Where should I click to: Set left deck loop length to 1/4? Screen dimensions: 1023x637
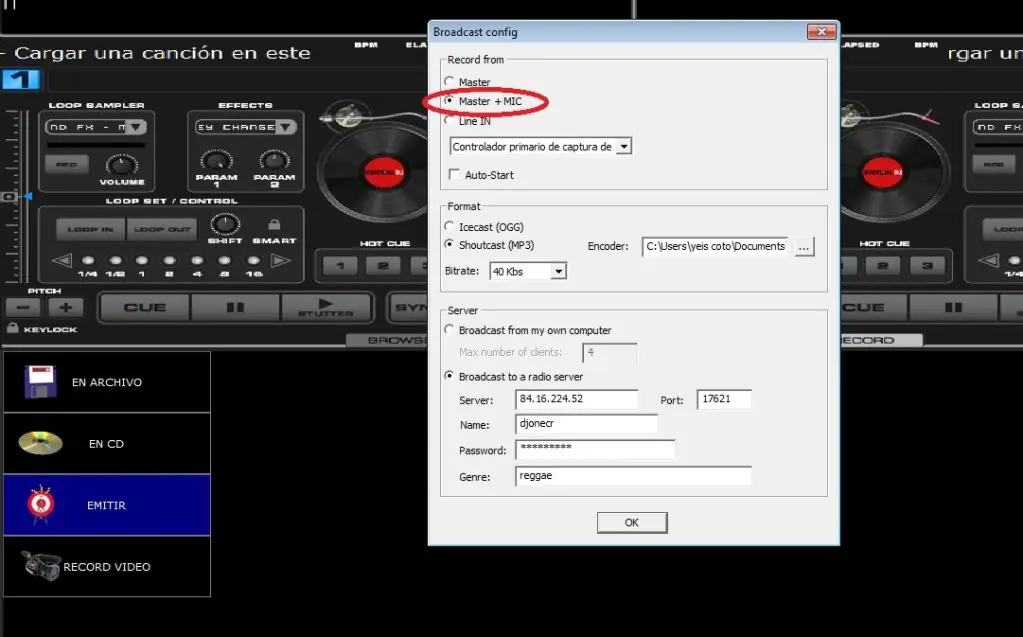87,260
